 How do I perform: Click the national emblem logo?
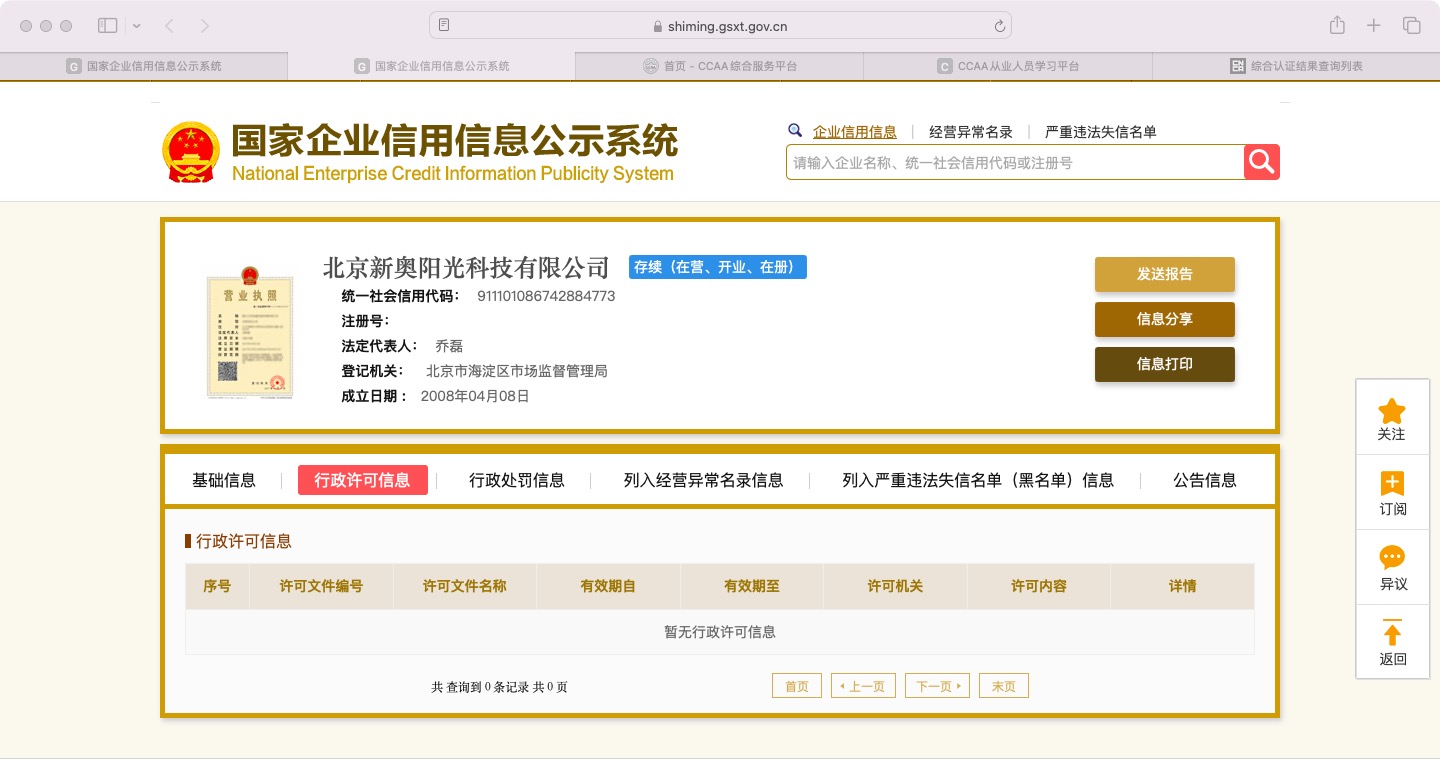tap(191, 152)
